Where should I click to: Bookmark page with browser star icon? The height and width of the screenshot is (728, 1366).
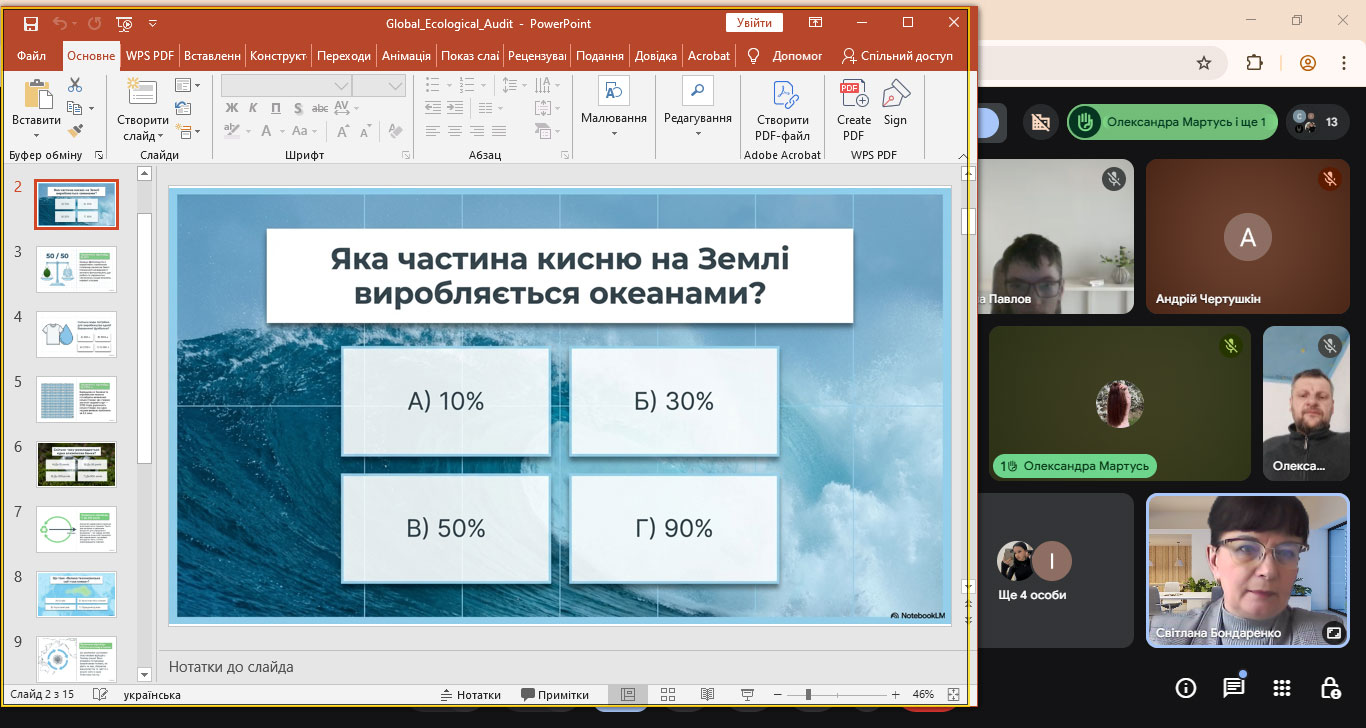pyautogui.click(x=1204, y=63)
